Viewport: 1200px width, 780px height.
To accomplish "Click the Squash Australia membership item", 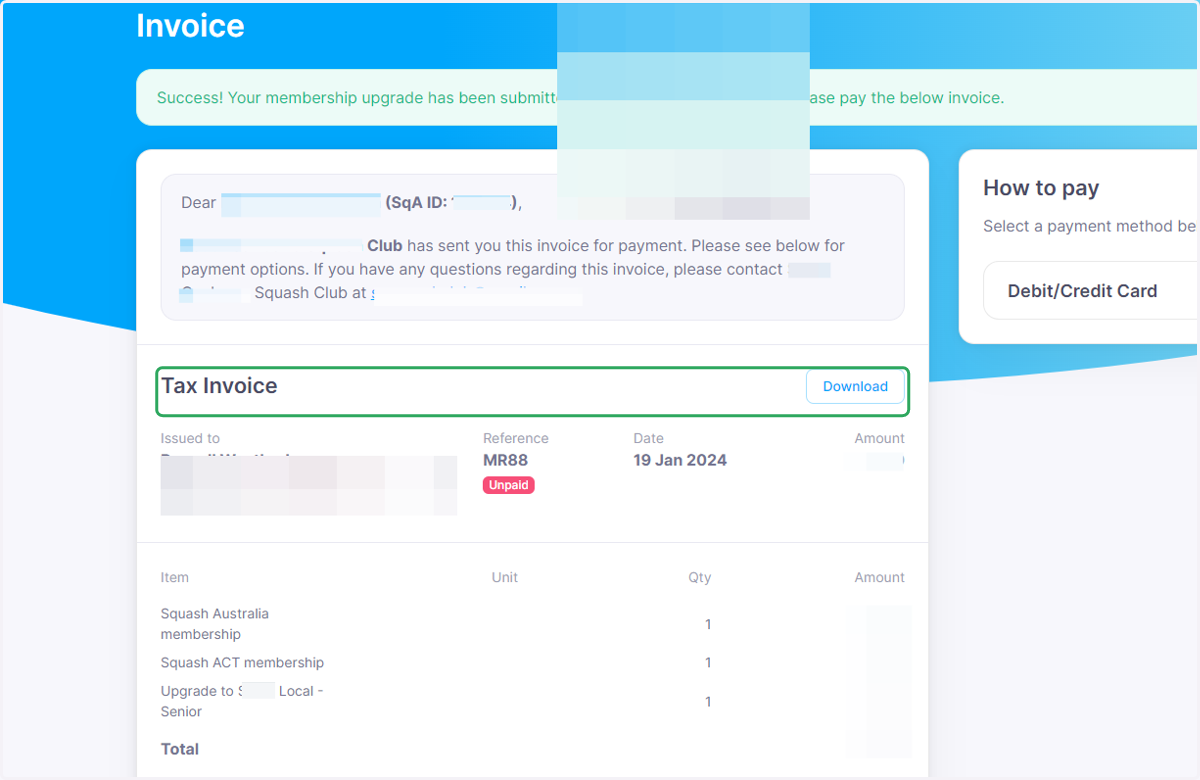I will [x=215, y=624].
